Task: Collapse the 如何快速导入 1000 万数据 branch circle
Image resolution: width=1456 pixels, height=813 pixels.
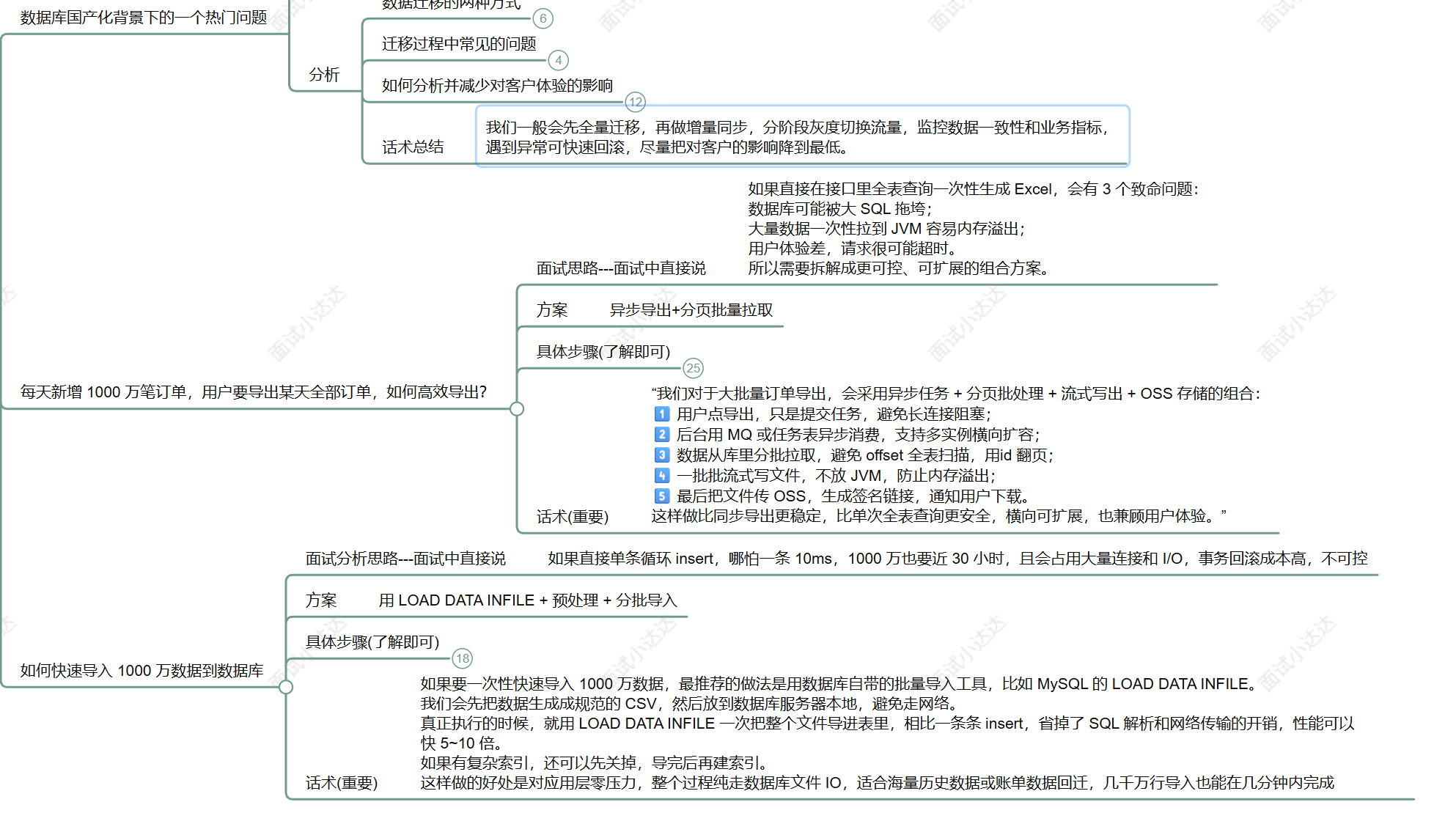Action: [x=286, y=687]
